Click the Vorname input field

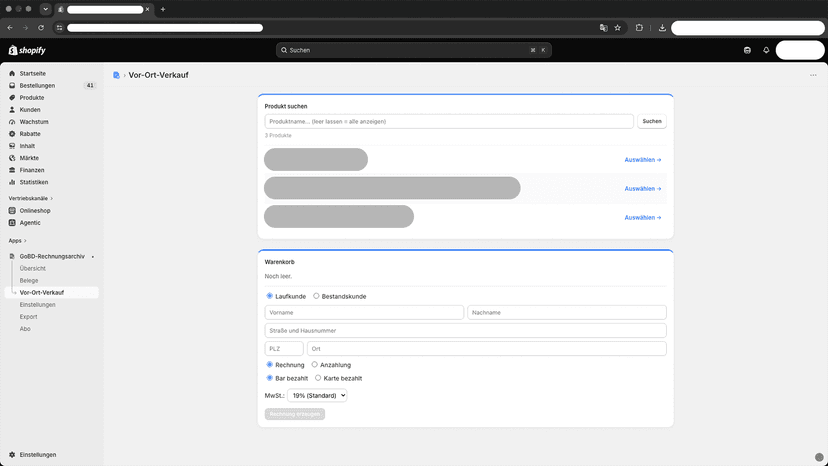(364, 312)
